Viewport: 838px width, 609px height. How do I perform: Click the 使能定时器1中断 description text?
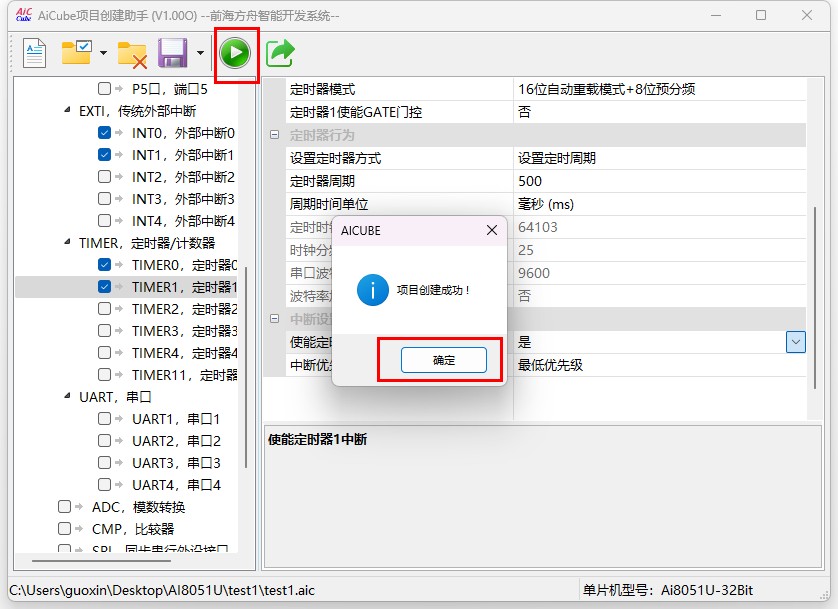[317, 440]
